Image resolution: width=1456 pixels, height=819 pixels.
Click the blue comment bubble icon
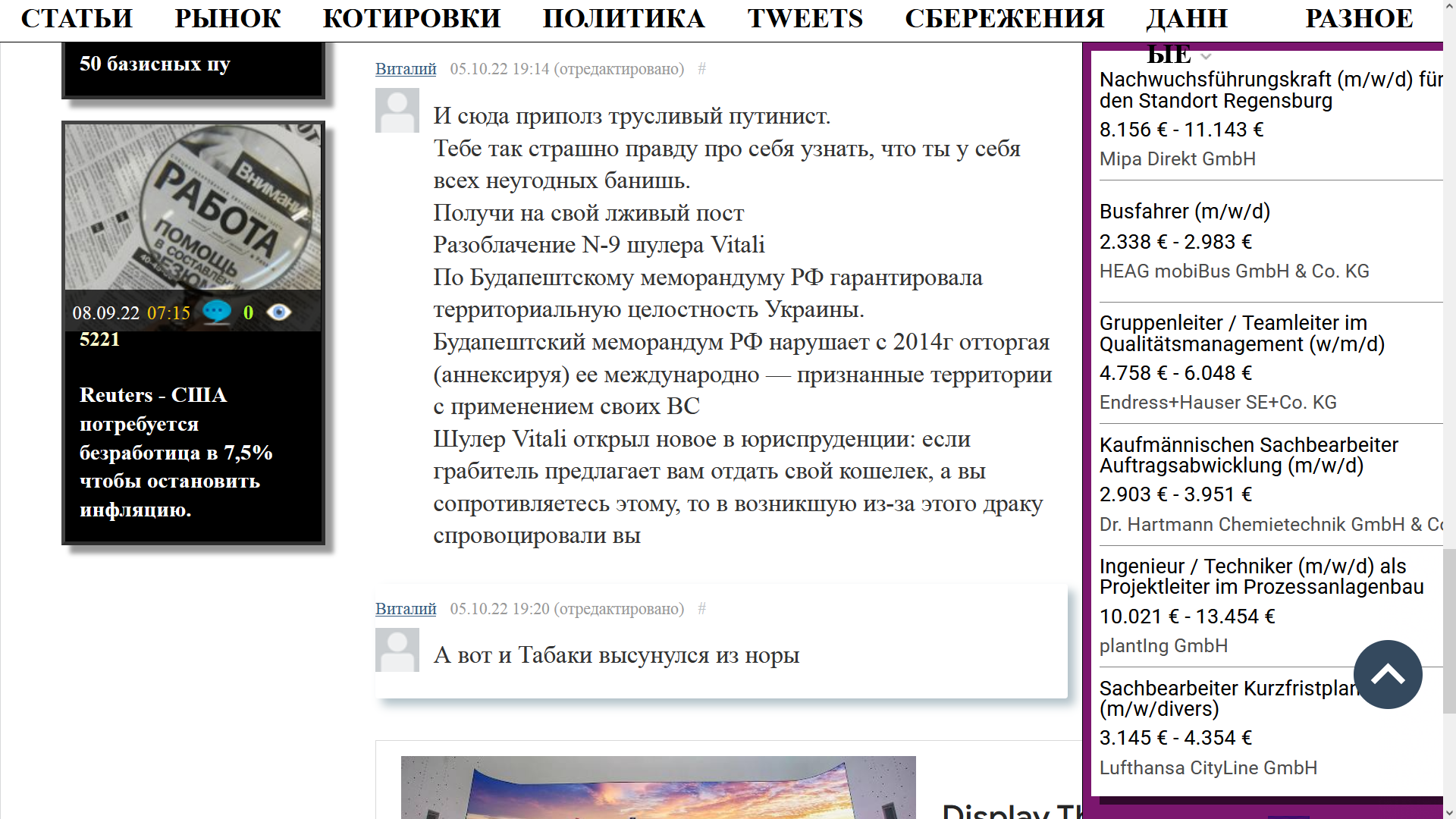pyautogui.click(x=217, y=312)
